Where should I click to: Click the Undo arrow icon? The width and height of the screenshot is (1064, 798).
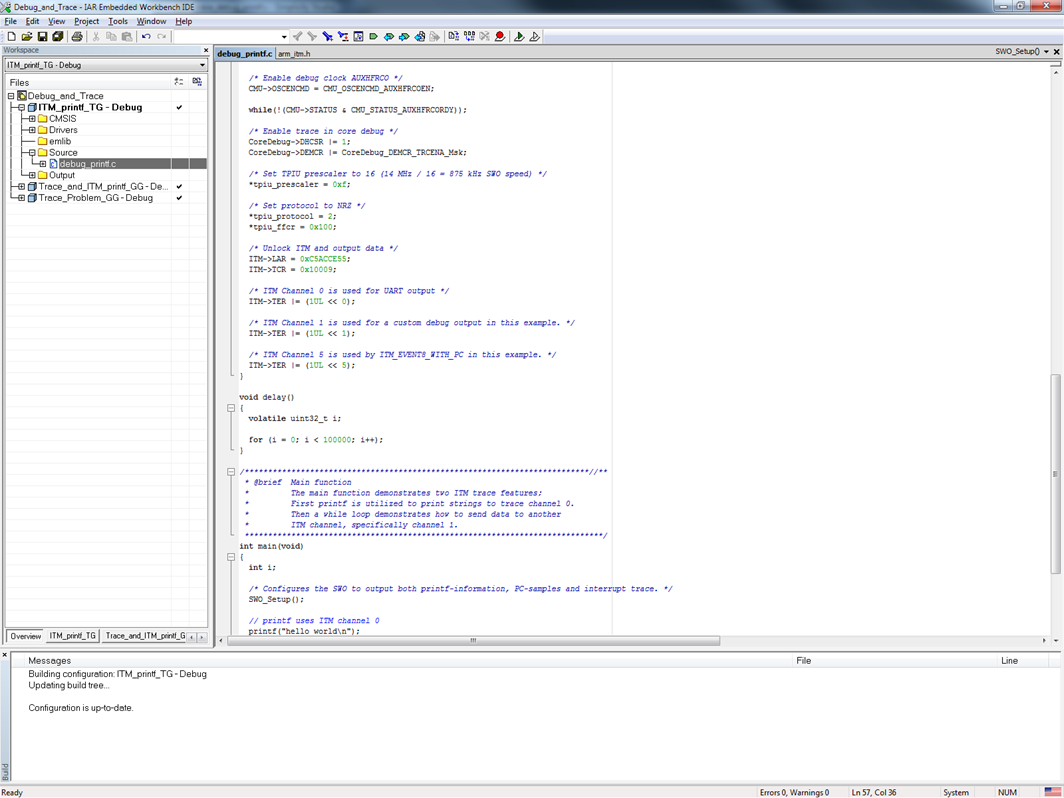146,37
